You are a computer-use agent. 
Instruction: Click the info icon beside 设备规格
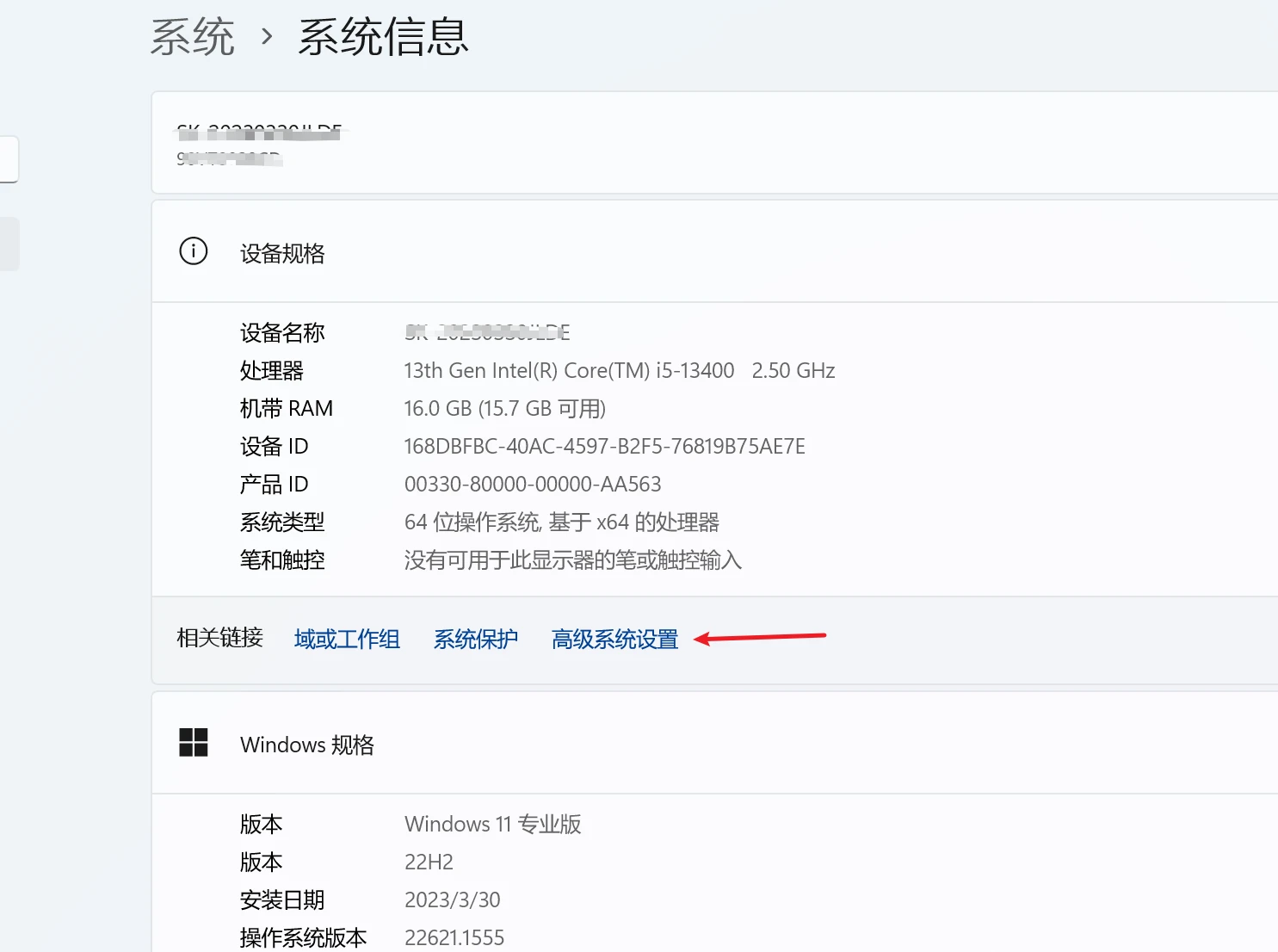[x=193, y=251]
